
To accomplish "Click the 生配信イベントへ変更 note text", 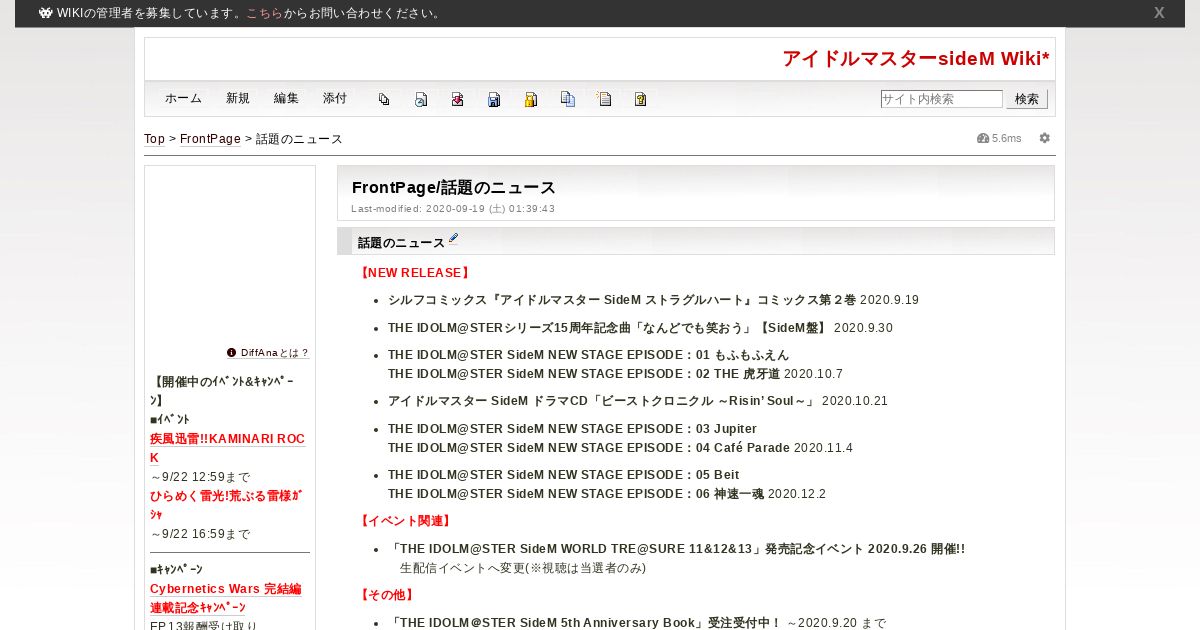I will [x=523, y=568].
